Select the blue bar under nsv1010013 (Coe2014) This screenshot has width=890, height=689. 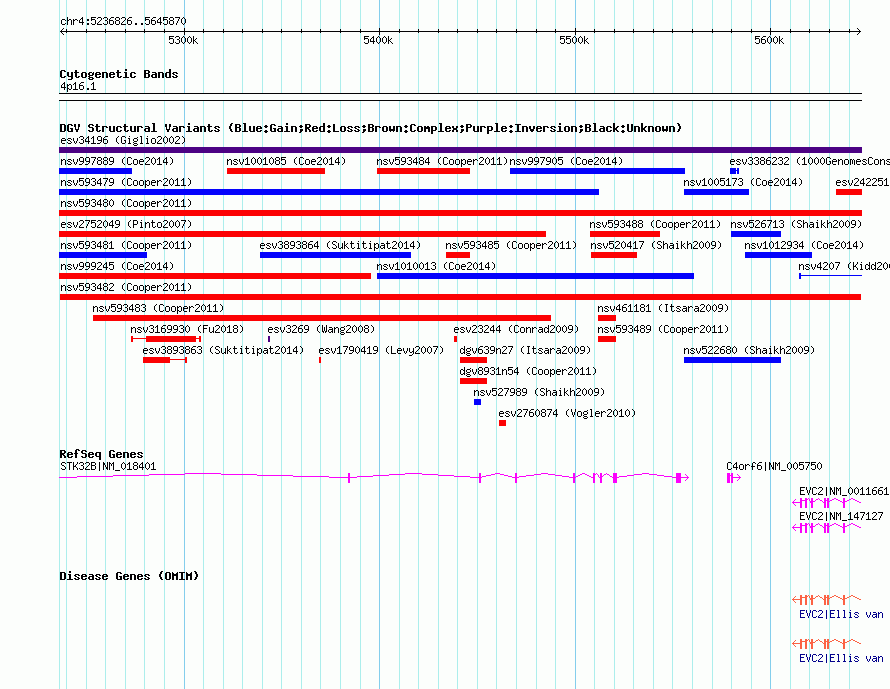[x=535, y=276]
